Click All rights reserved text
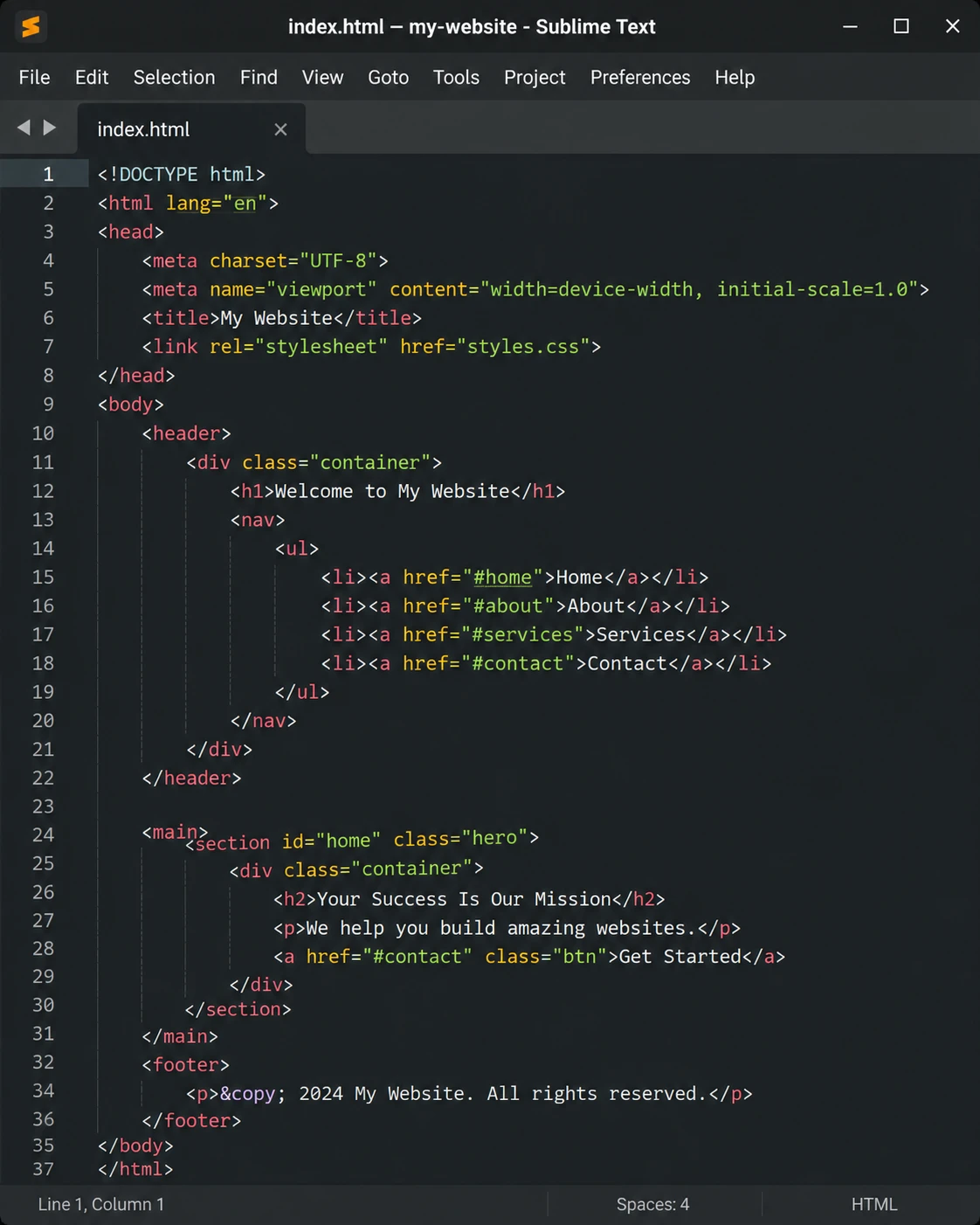Image resolution: width=980 pixels, height=1225 pixels. (x=596, y=1093)
